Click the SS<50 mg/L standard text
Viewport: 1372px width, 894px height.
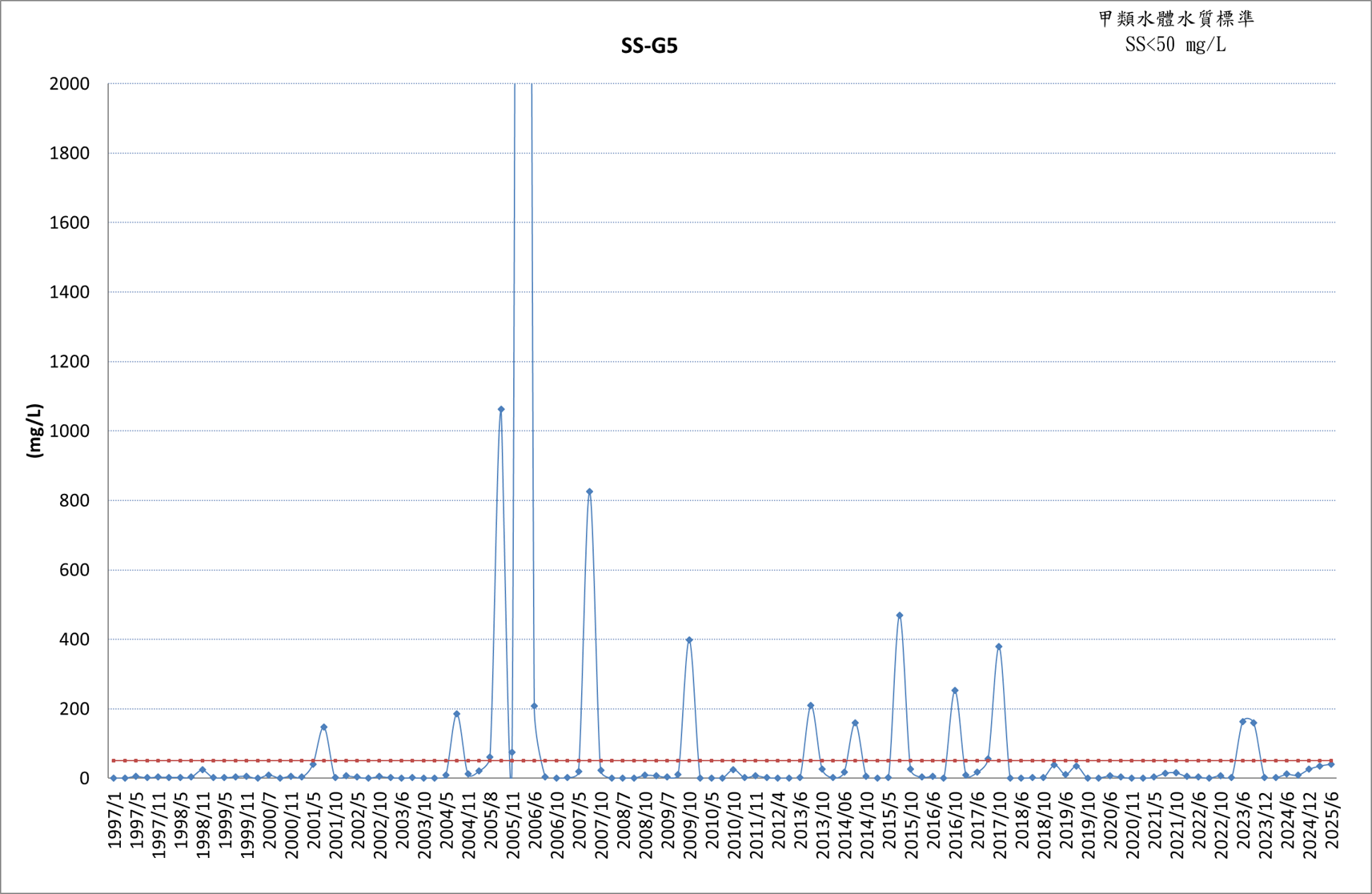pyautogui.click(x=1175, y=45)
